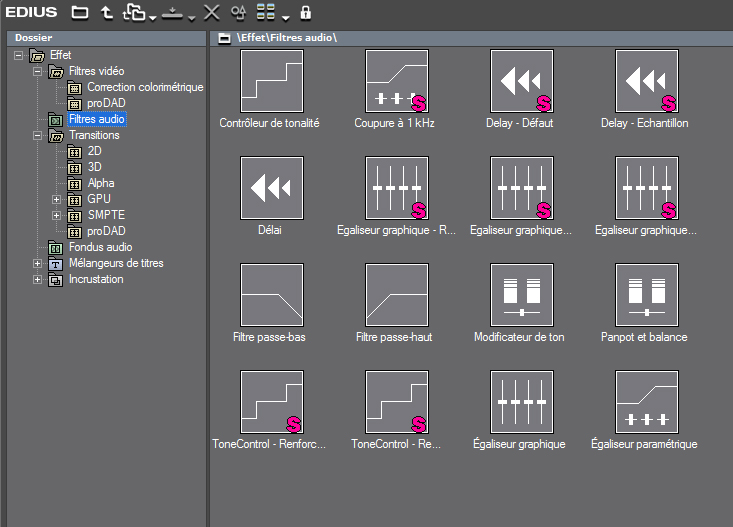This screenshot has height=527, width=733.
Task: Select the SMPTE folder label
Action: point(107,215)
